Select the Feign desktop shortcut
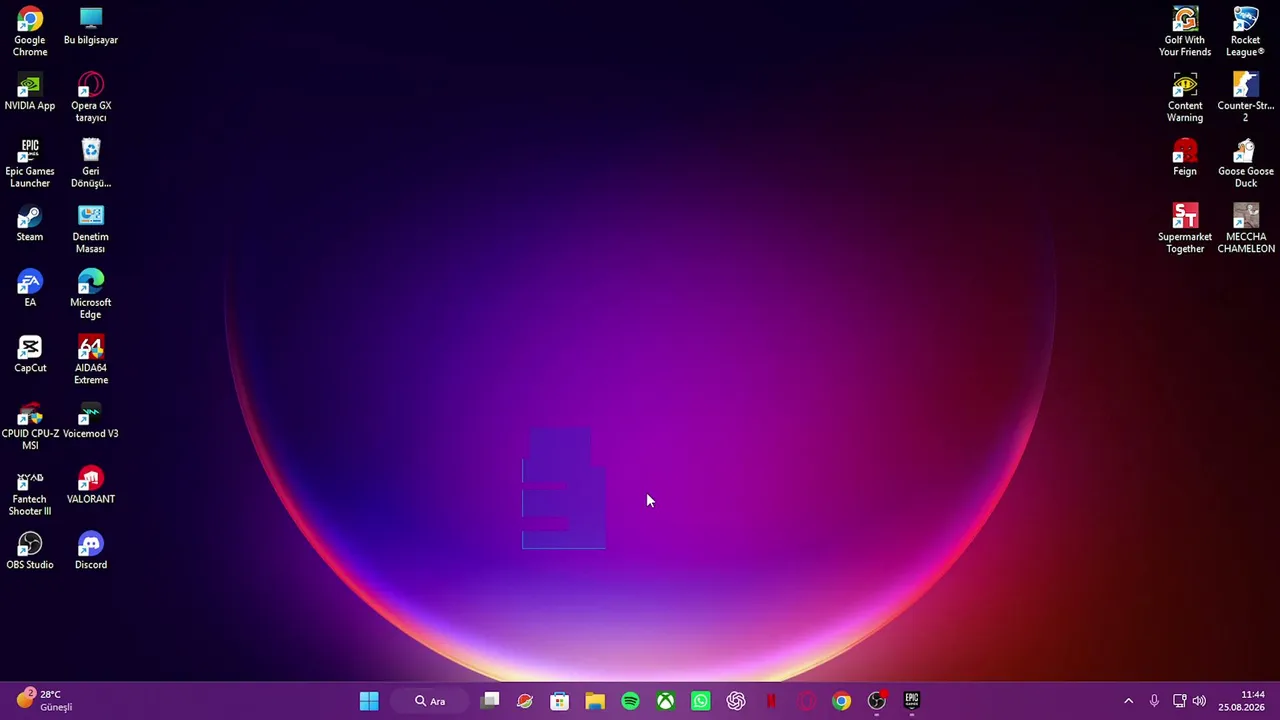Screen dimensions: 1280x720 click(1185, 157)
